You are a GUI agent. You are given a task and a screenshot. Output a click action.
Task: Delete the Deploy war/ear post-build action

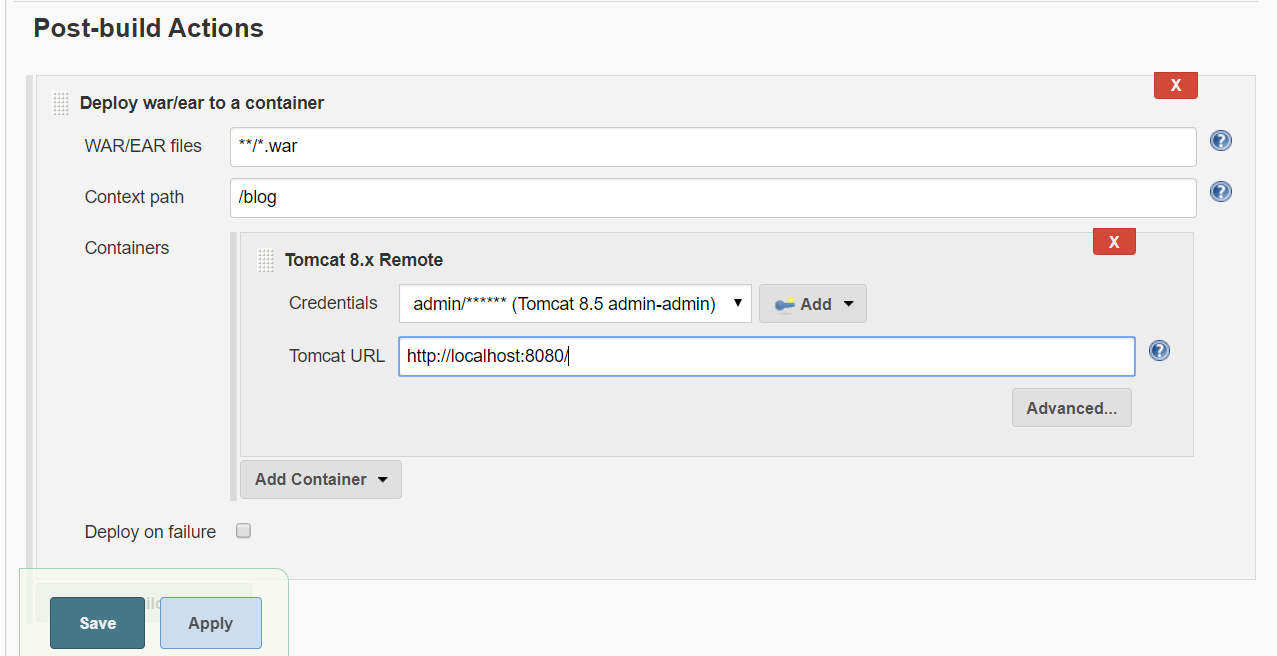[1175, 86]
